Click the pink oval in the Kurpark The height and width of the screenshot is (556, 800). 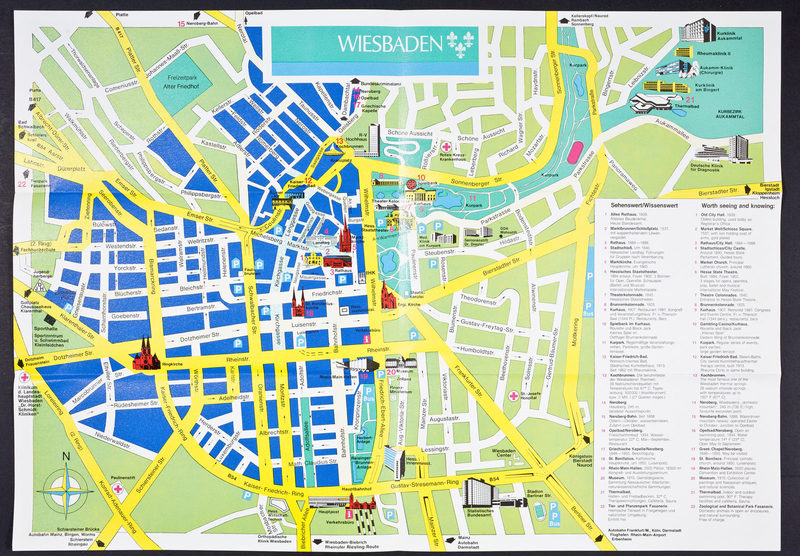(577, 152)
